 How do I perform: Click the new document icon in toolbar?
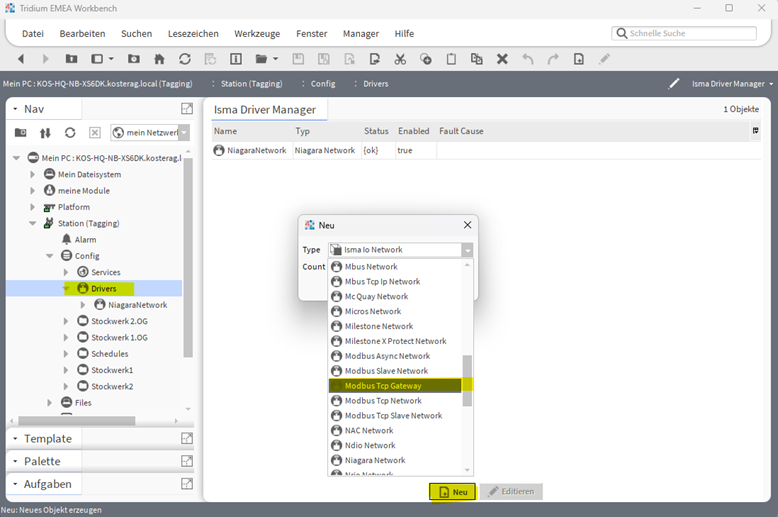coord(579,59)
